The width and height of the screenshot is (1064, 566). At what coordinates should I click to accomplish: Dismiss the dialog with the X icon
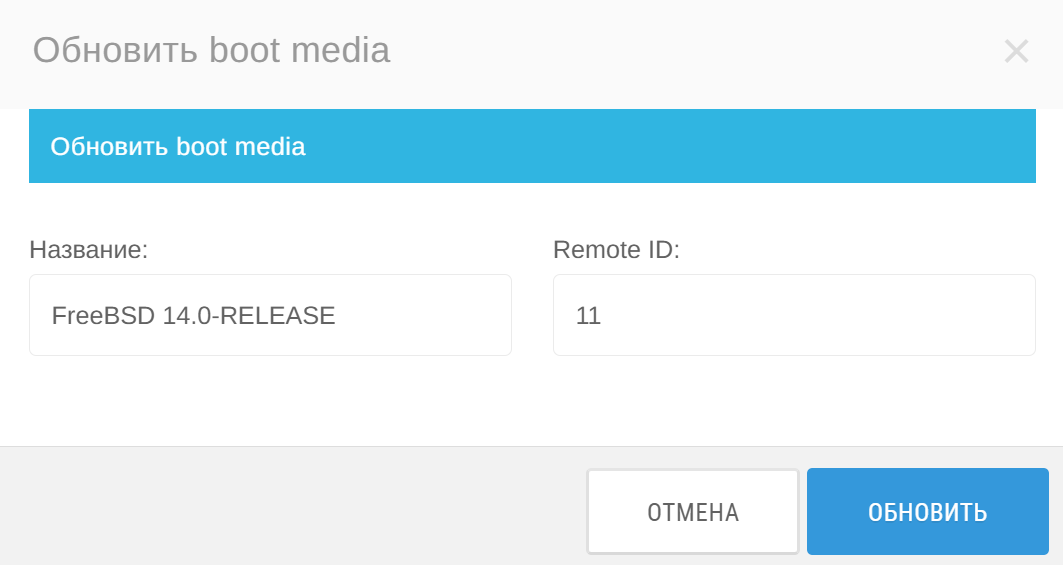1016,51
